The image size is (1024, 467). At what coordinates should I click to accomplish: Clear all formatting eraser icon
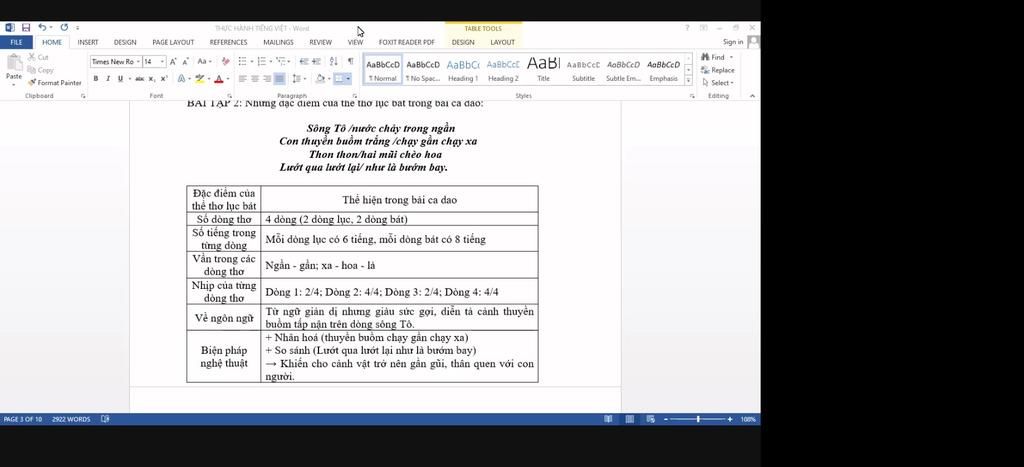click(226, 61)
